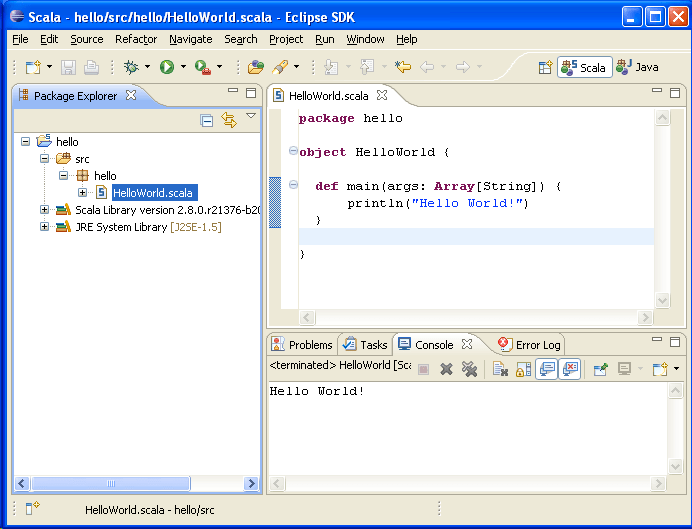Click the Remove Launch X icon in Console

click(x=446, y=369)
